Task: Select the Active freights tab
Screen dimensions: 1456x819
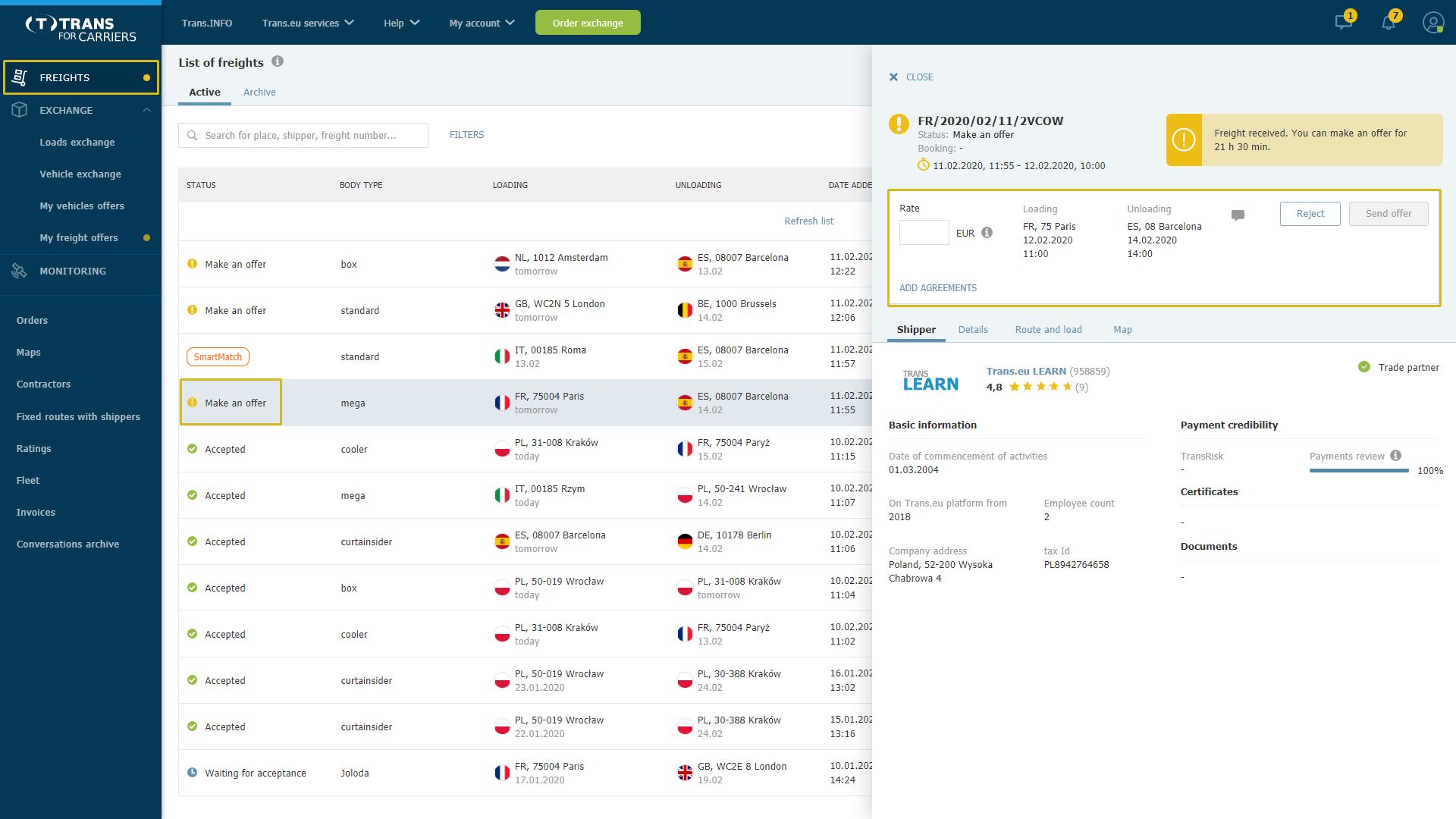Action: [205, 92]
